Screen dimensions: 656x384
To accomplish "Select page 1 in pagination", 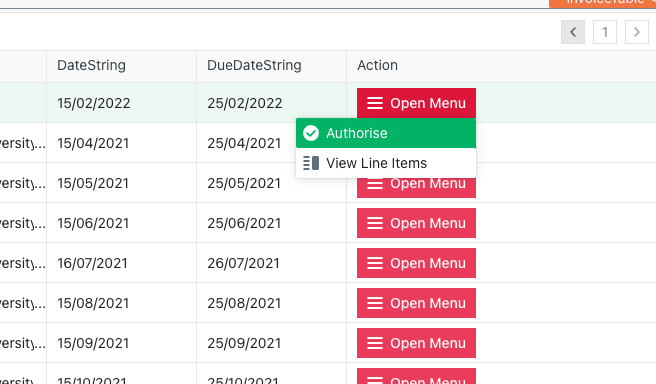I will [x=605, y=32].
